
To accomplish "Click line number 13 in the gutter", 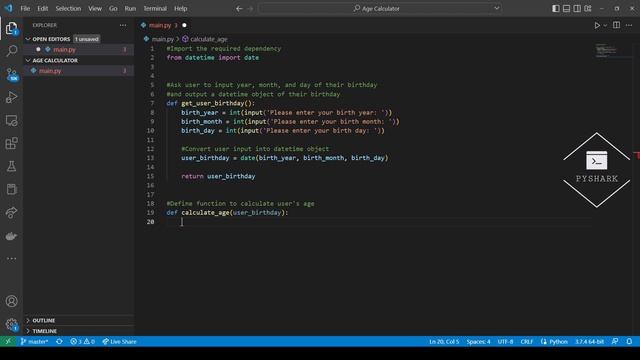I will 151,158.
